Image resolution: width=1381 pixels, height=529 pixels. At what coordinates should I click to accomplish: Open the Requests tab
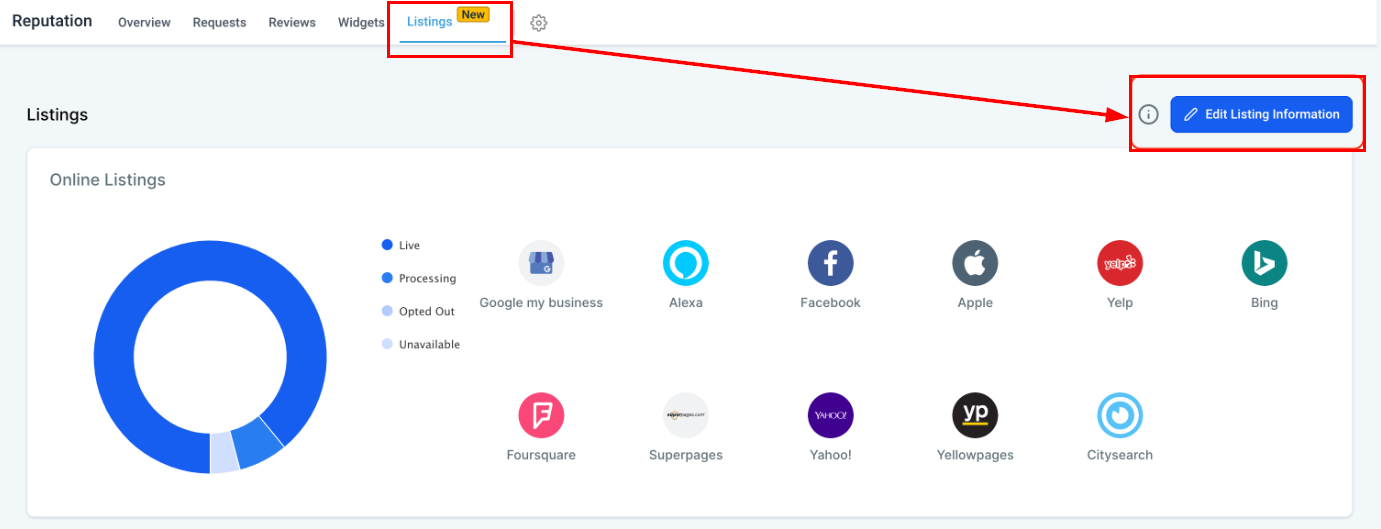coord(219,23)
